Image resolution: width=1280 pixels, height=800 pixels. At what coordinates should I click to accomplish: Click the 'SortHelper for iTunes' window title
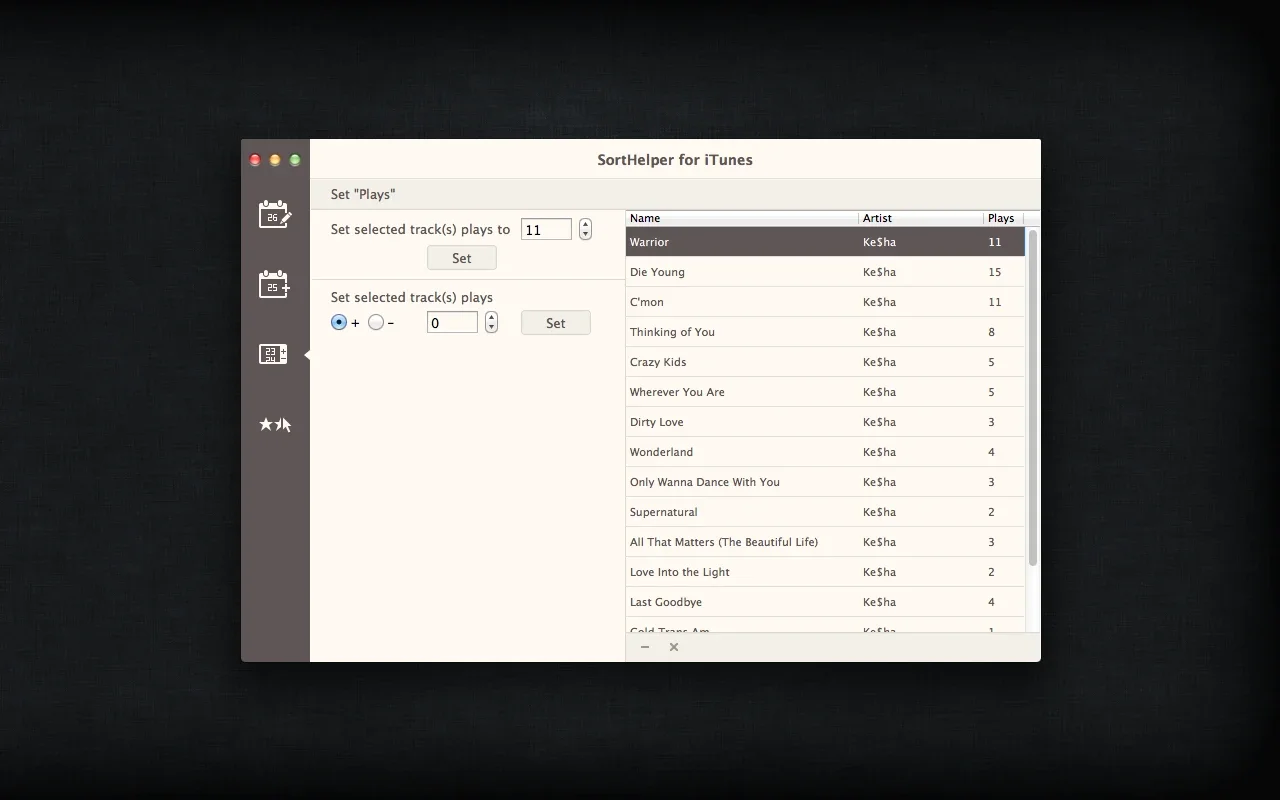coord(675,159)
